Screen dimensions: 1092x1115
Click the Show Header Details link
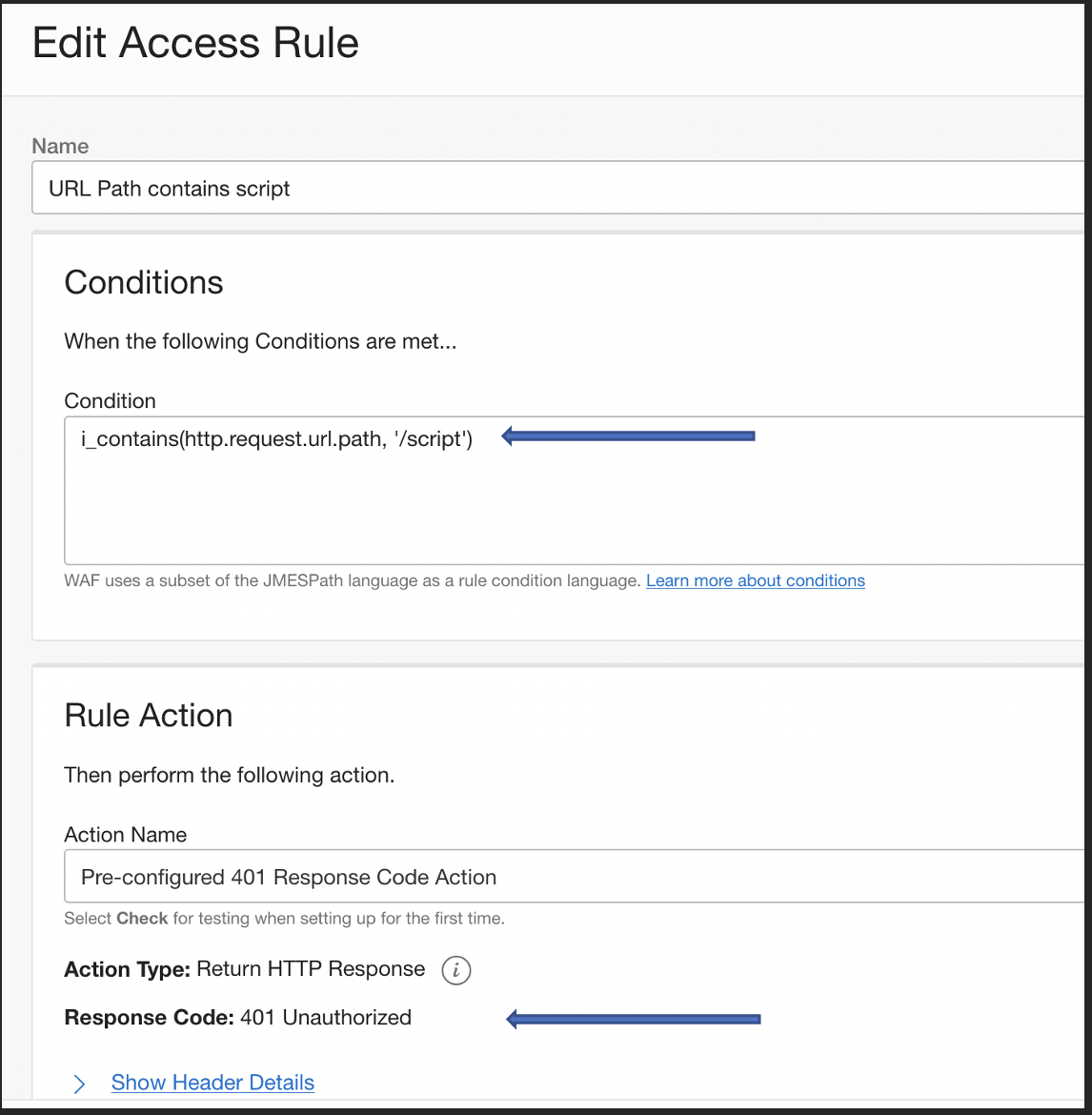pos(212,1083)
